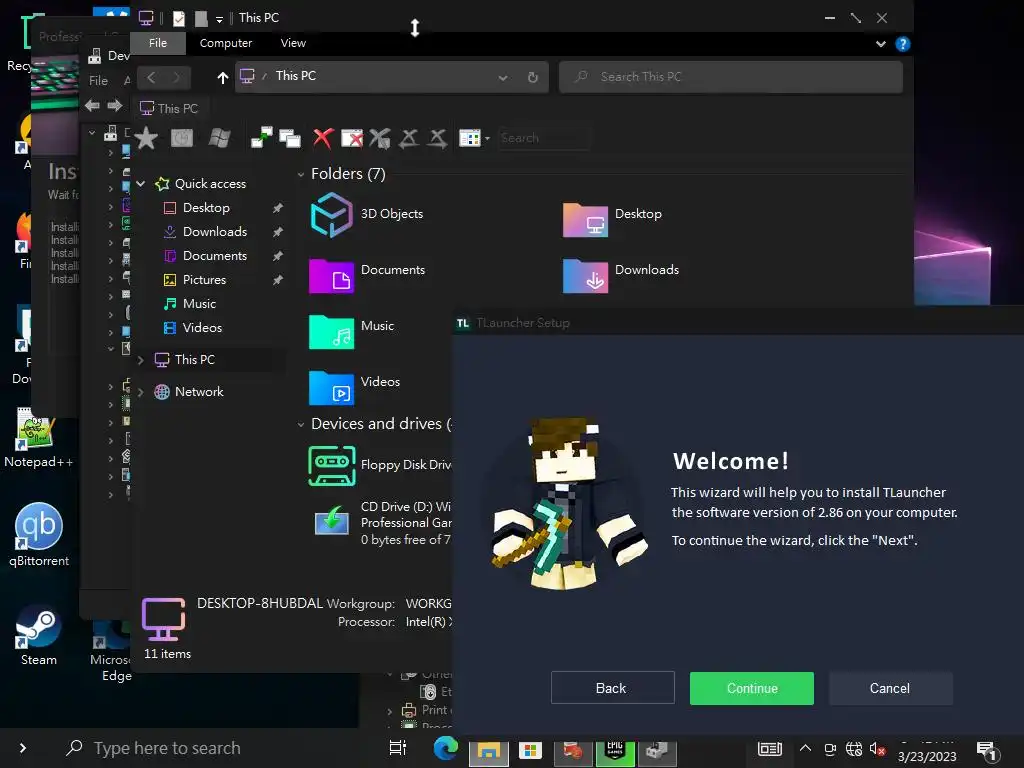Select Desktop under Quick access
Viewport: 1024px width, 768px height.
(x=206, y=208)
